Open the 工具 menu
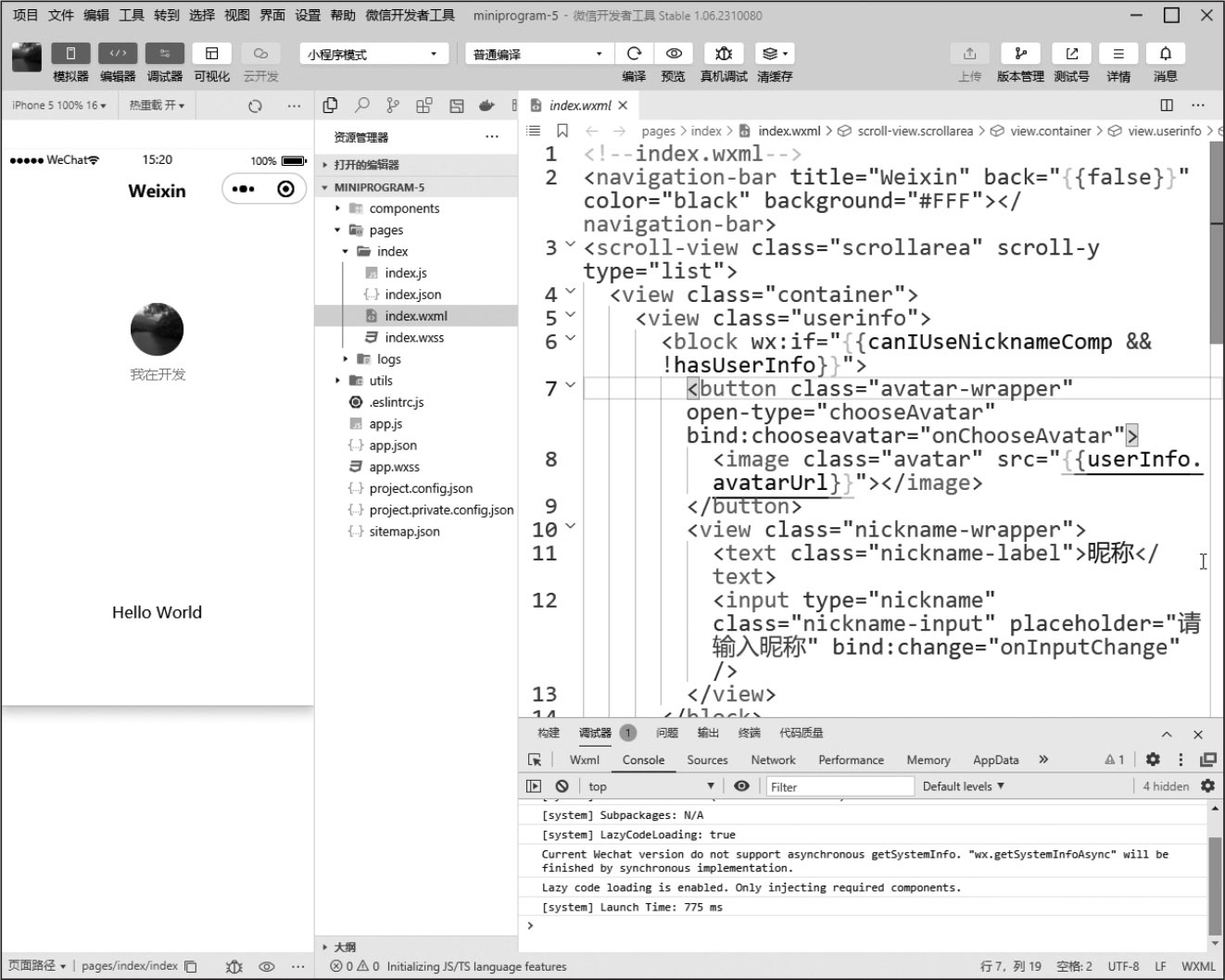 pyautogui.click(x=132, y=15)
